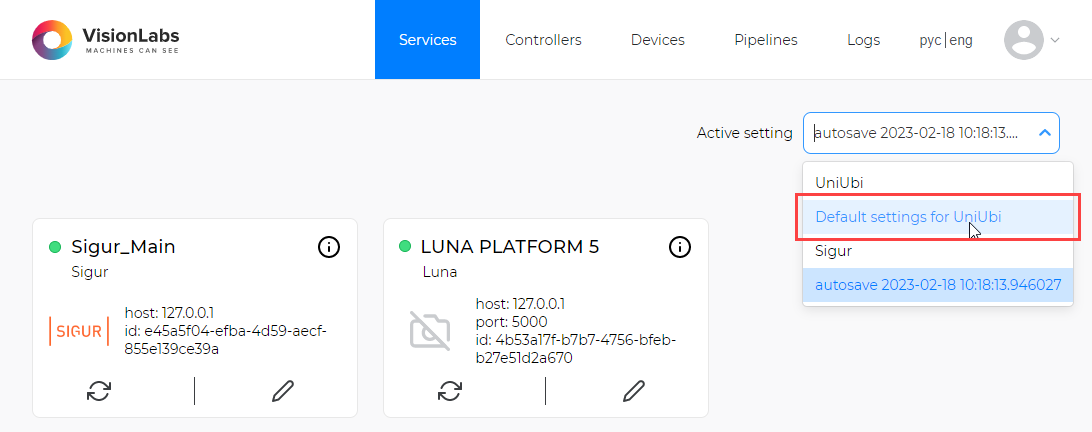Screen dimensions: 1092x432
Task: Switch to the Services tab
Action: pos(428,40)
